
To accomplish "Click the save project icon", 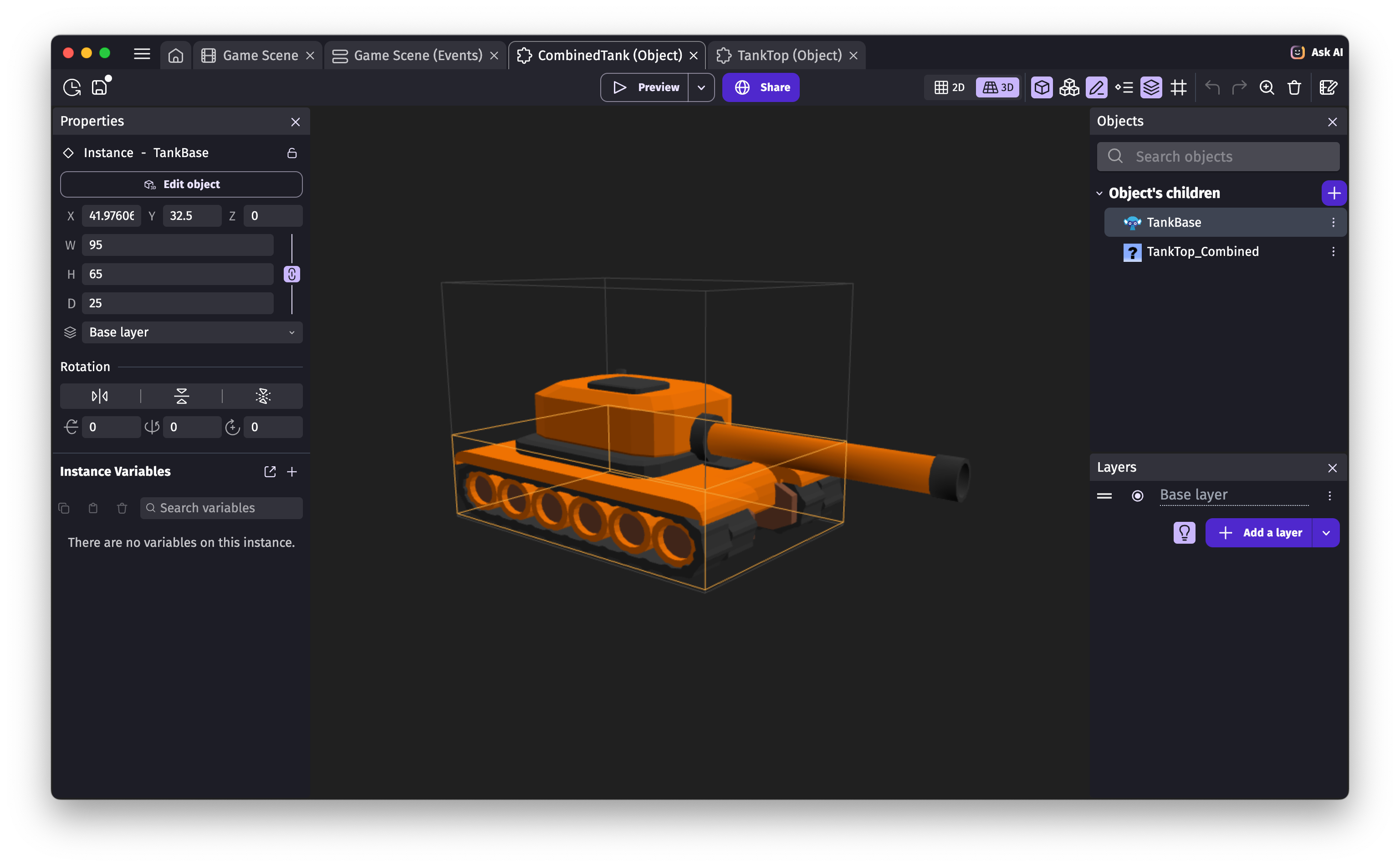I will click(100, 87).
